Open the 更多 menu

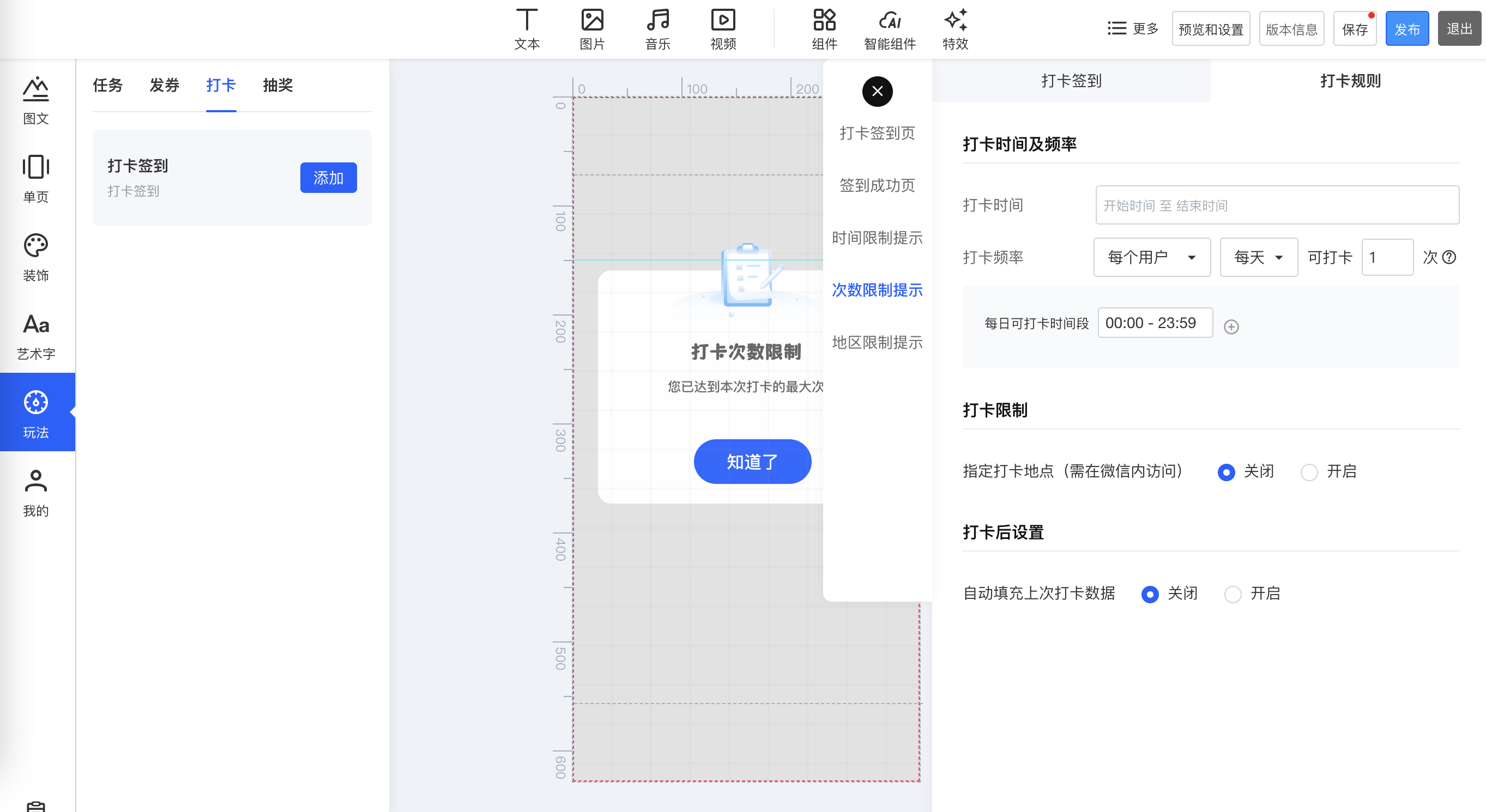[1132, 28]
